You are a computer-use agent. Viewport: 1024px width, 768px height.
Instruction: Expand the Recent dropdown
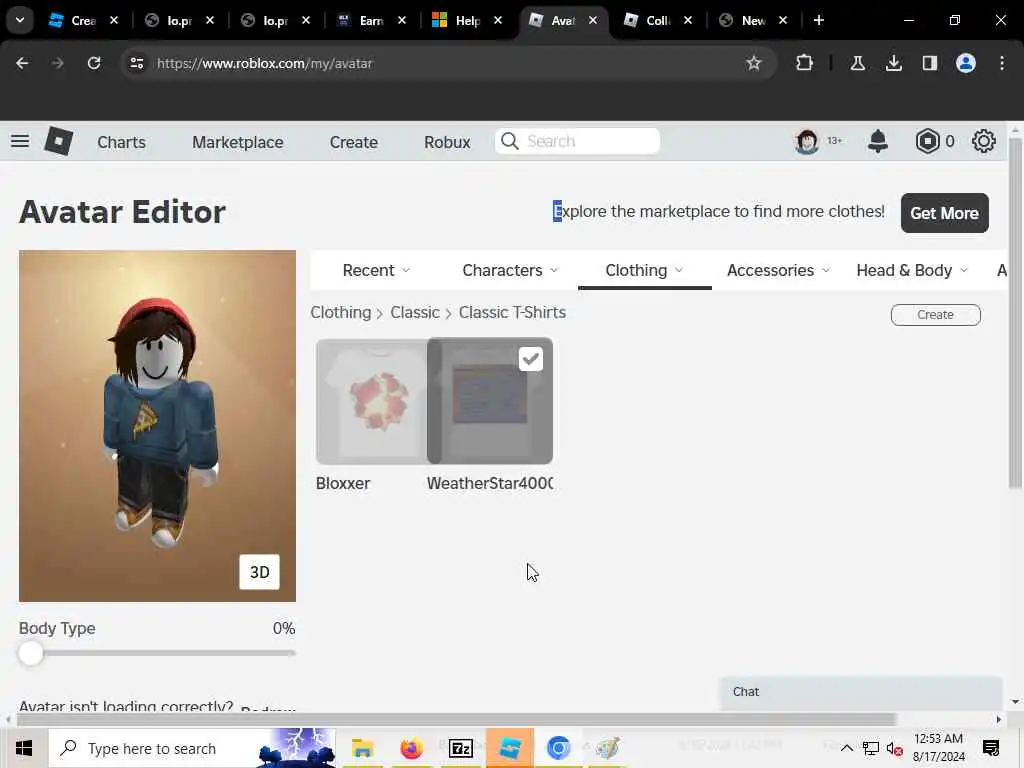pyautogui.click(x=376, y=270)
